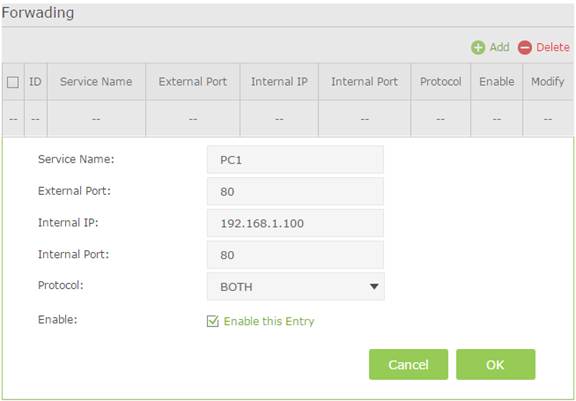This screenshot has height=401, width=576.
Task: Click the Internal IP field with 192.168.1.100
Action: [295, 223]
